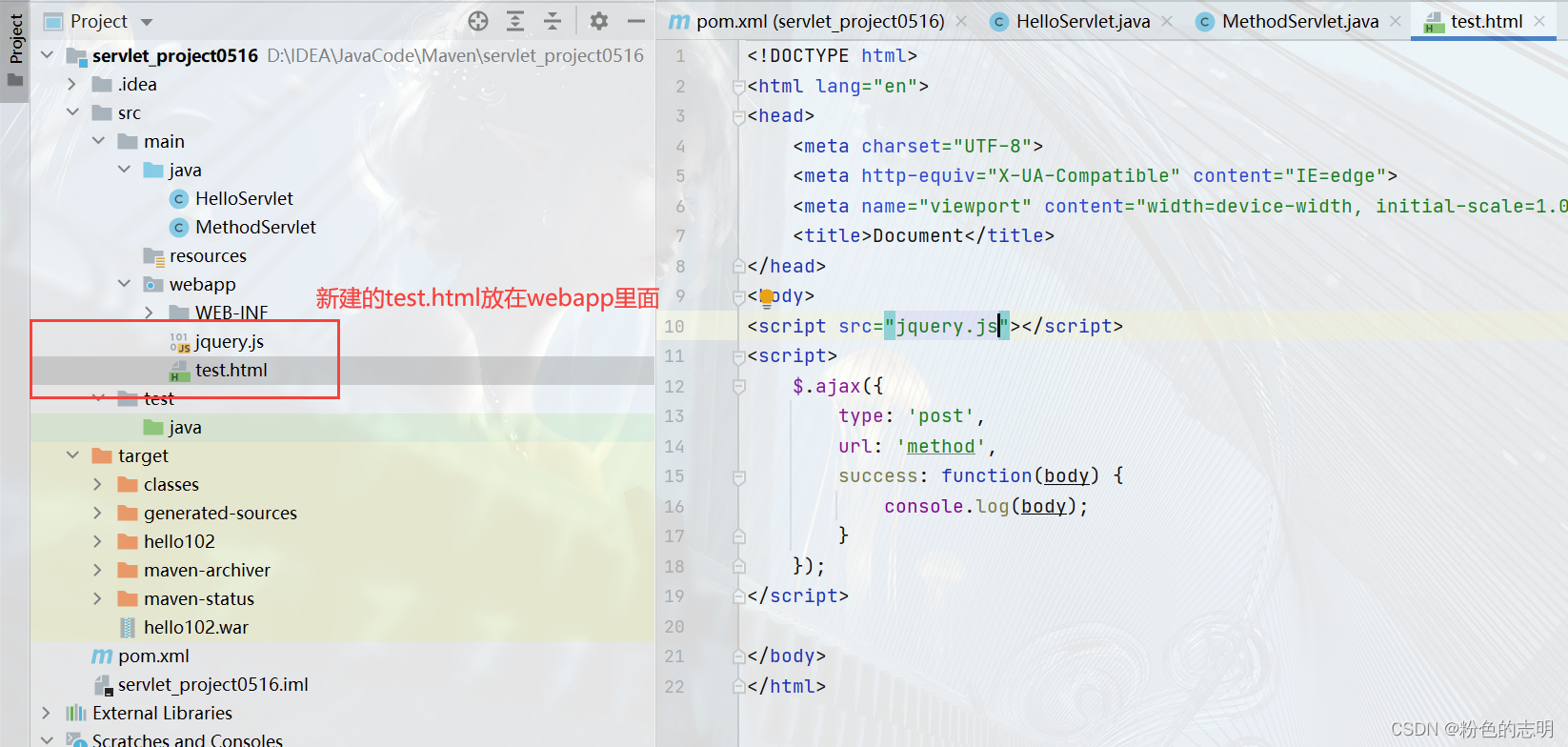The image size is (1568, 747).
Task: Click the Document title text on line 7
Action: (918, 235)
